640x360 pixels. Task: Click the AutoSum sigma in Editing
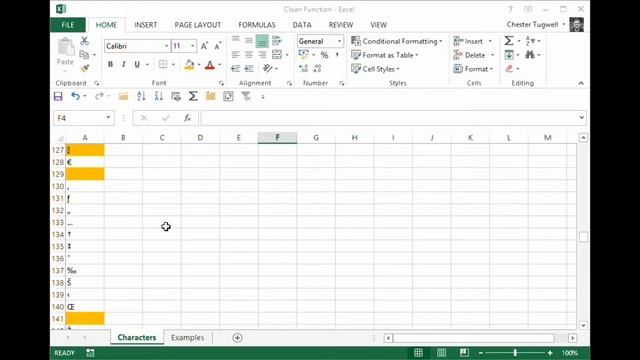509,41
